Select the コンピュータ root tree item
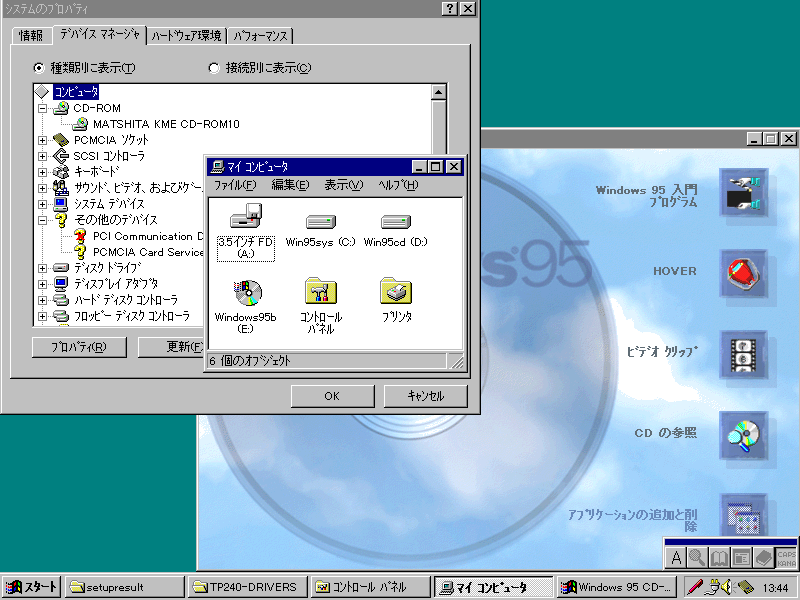800x600 pixels. [x=76, y=92]
